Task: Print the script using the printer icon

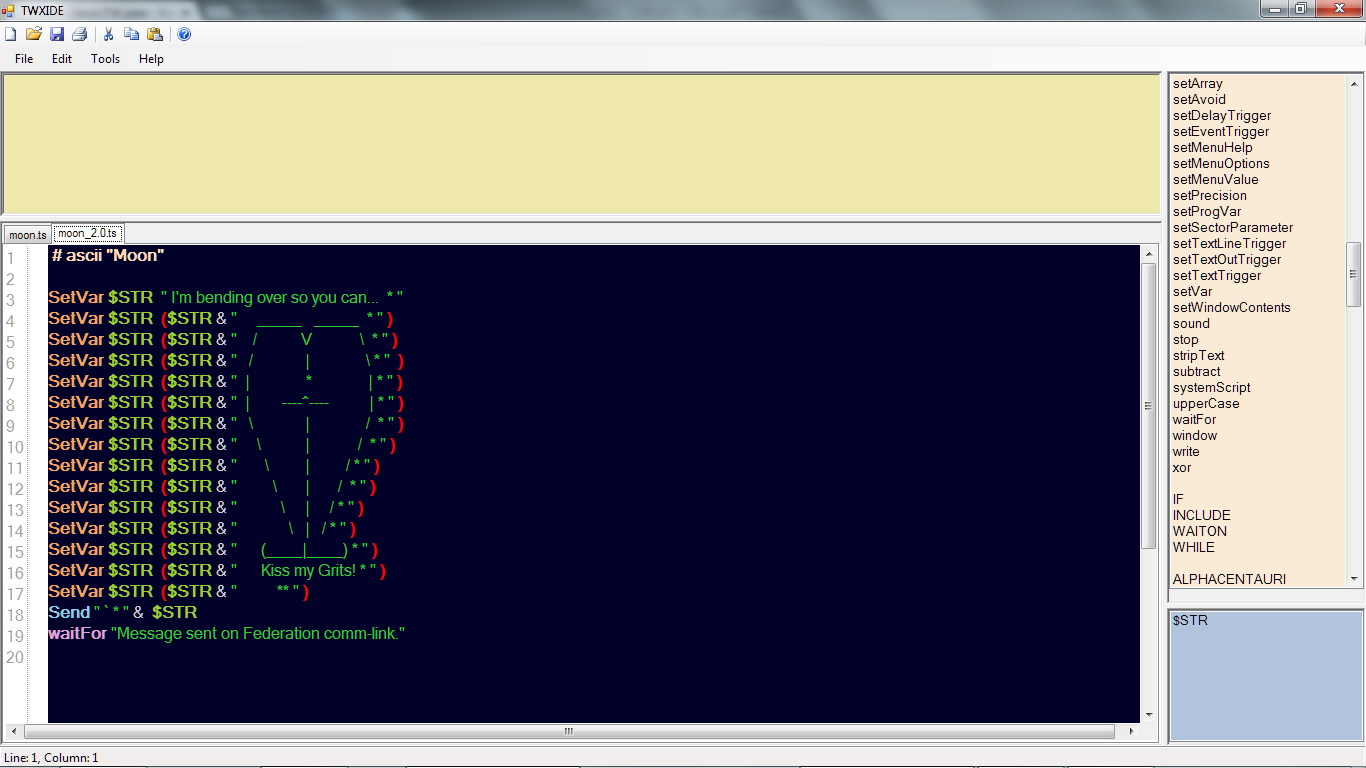Action: click(78, 33)
